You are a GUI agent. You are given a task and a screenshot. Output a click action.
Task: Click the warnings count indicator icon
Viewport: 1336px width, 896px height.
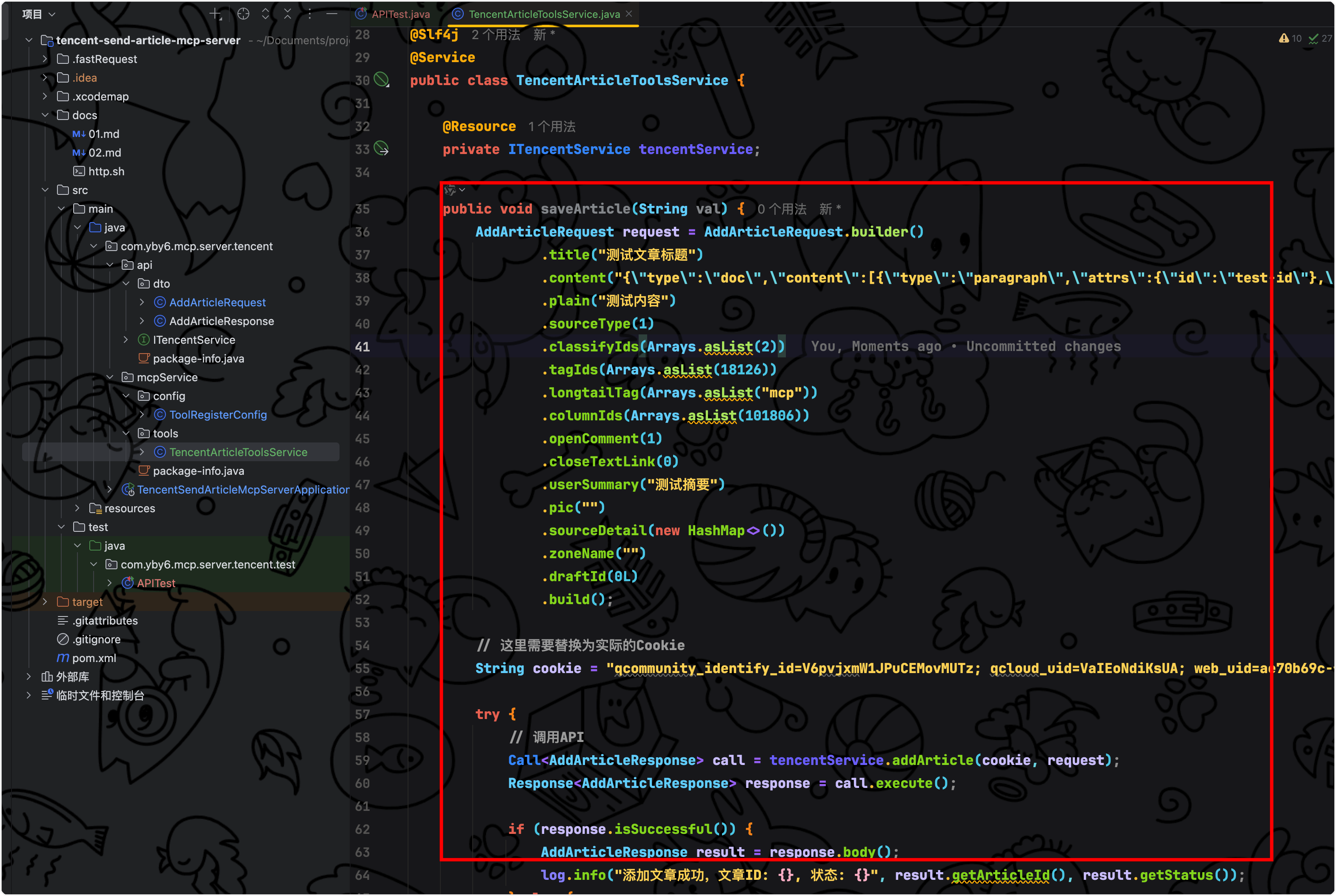(1285, 38)
